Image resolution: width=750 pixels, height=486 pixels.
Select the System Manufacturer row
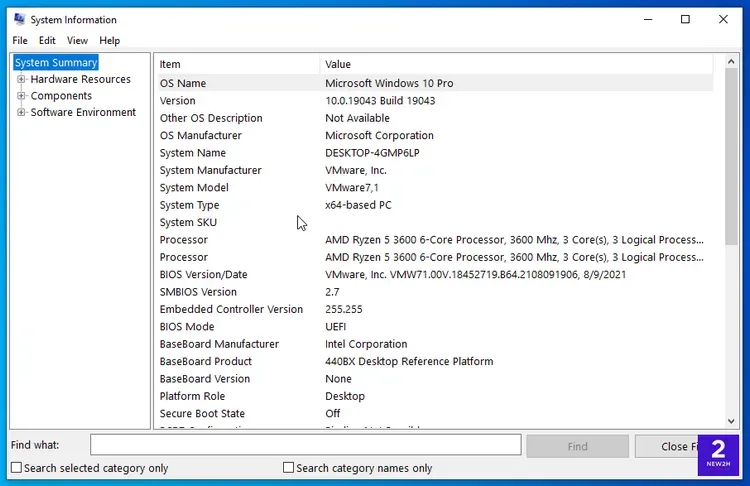(x=435, y=170)
